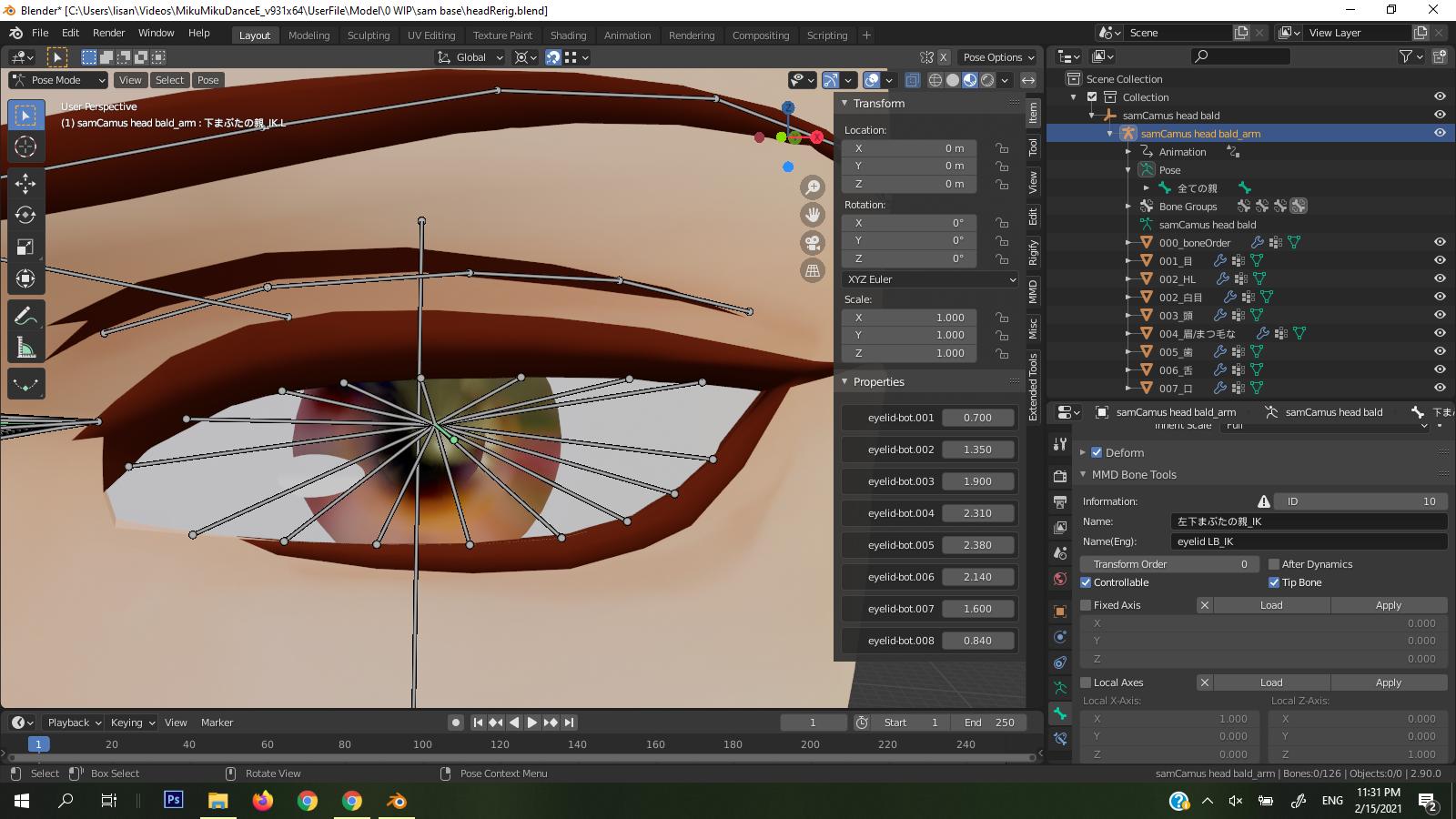This screenshot has height=819, width=1456.
Task: Jump to the timeline start frame
Action: [x=478, y=723]
